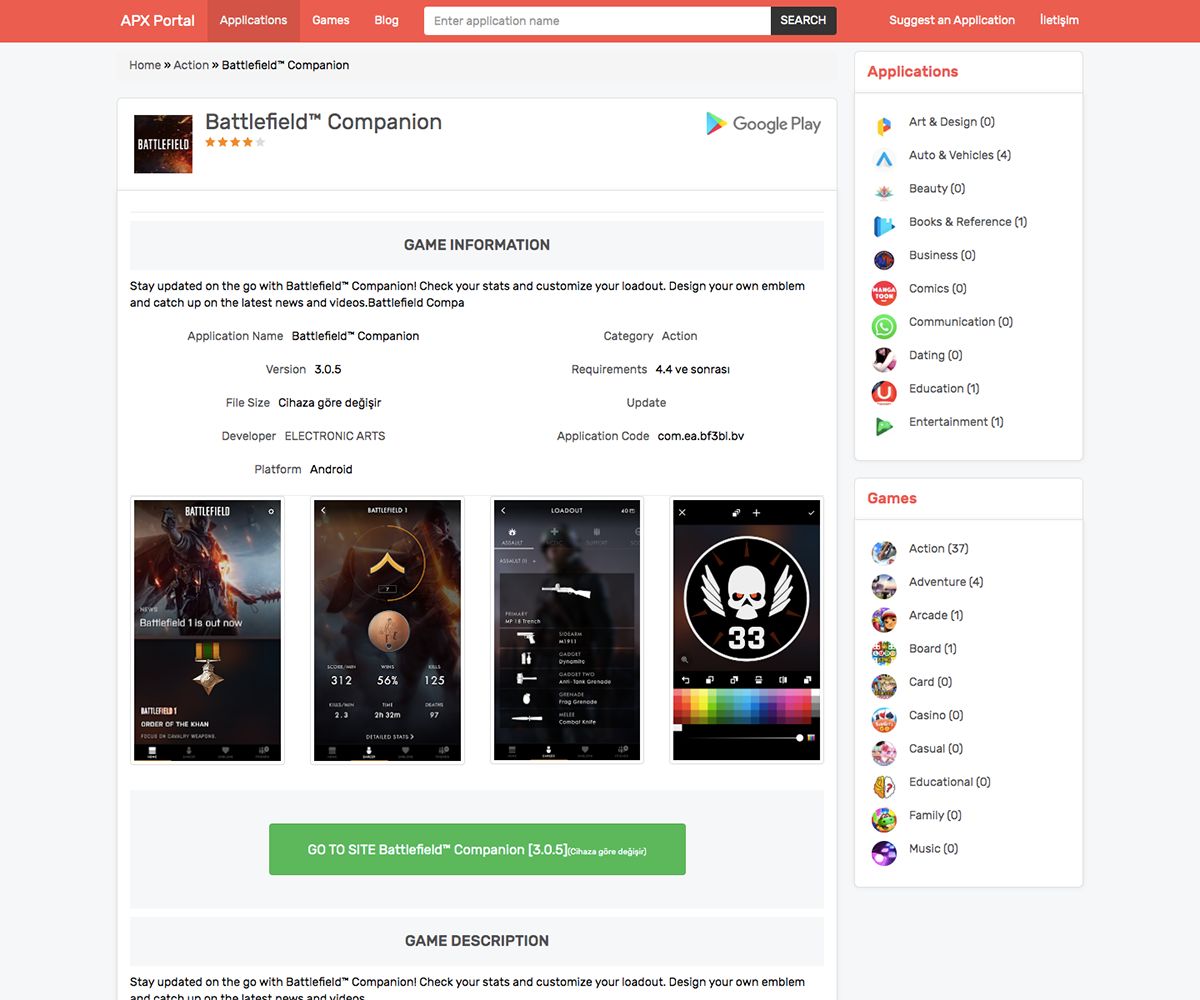The image size is (1200, 1000).
Task: Click the Card games icon
Action: [884, 686]
